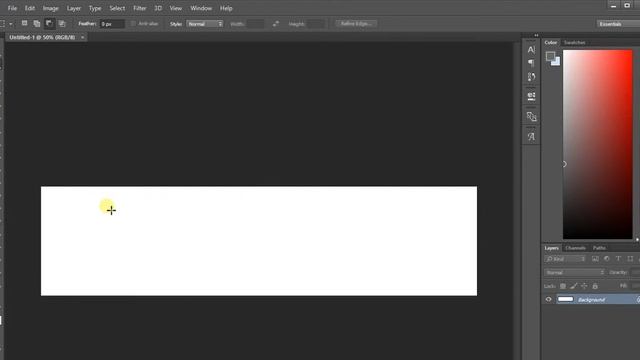Click the Feather value field
This screenshot has width=640, height=360.
click(112, 24)
